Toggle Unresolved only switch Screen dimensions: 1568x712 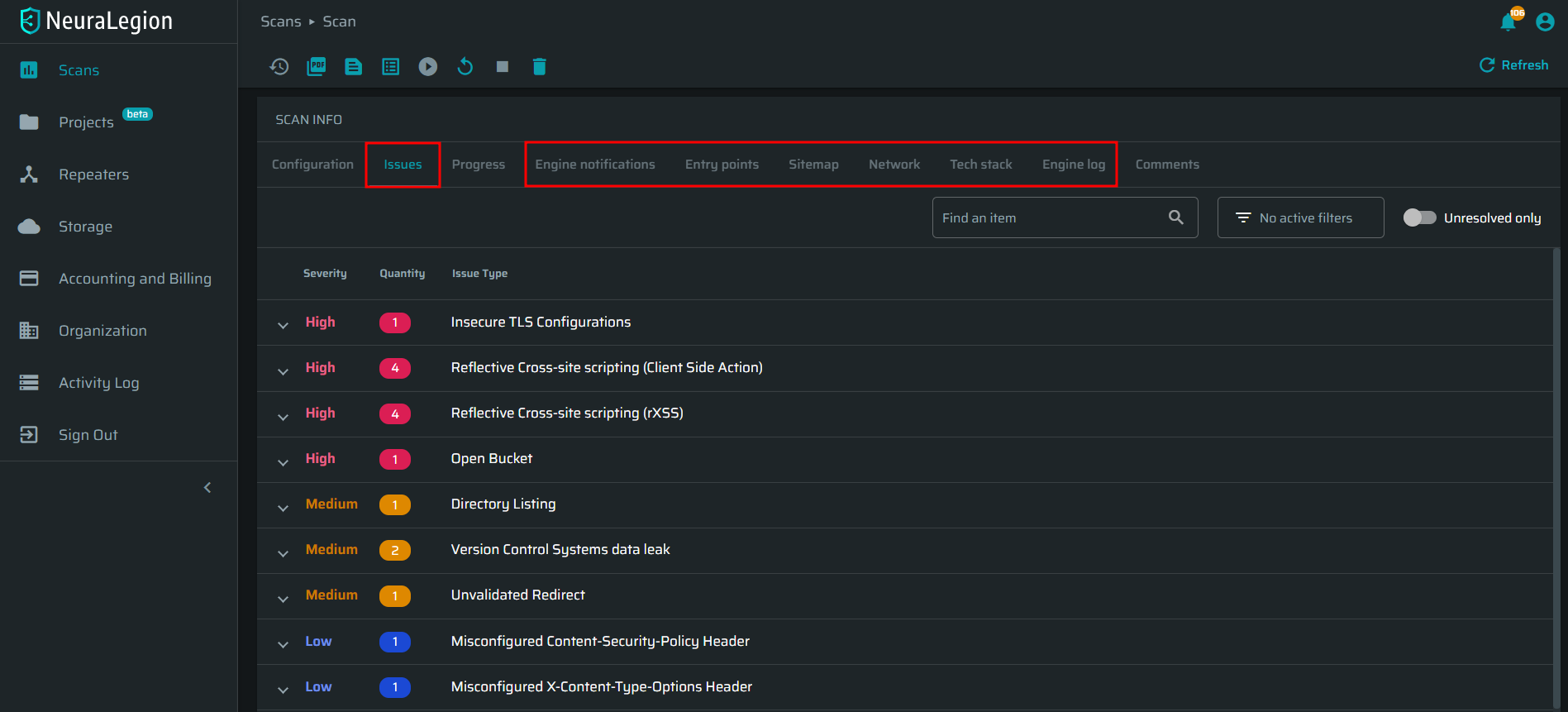click(1420, 217)
